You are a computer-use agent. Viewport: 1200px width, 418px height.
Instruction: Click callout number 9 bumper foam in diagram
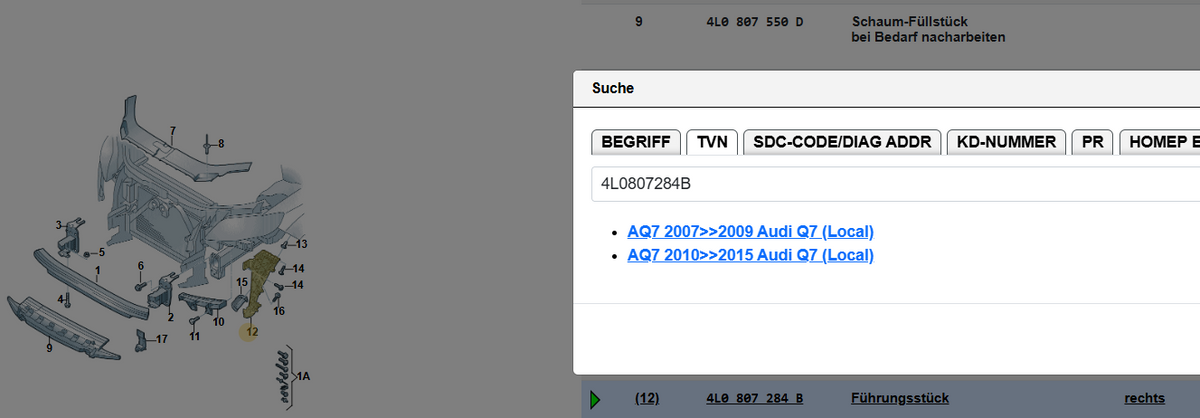49,348
